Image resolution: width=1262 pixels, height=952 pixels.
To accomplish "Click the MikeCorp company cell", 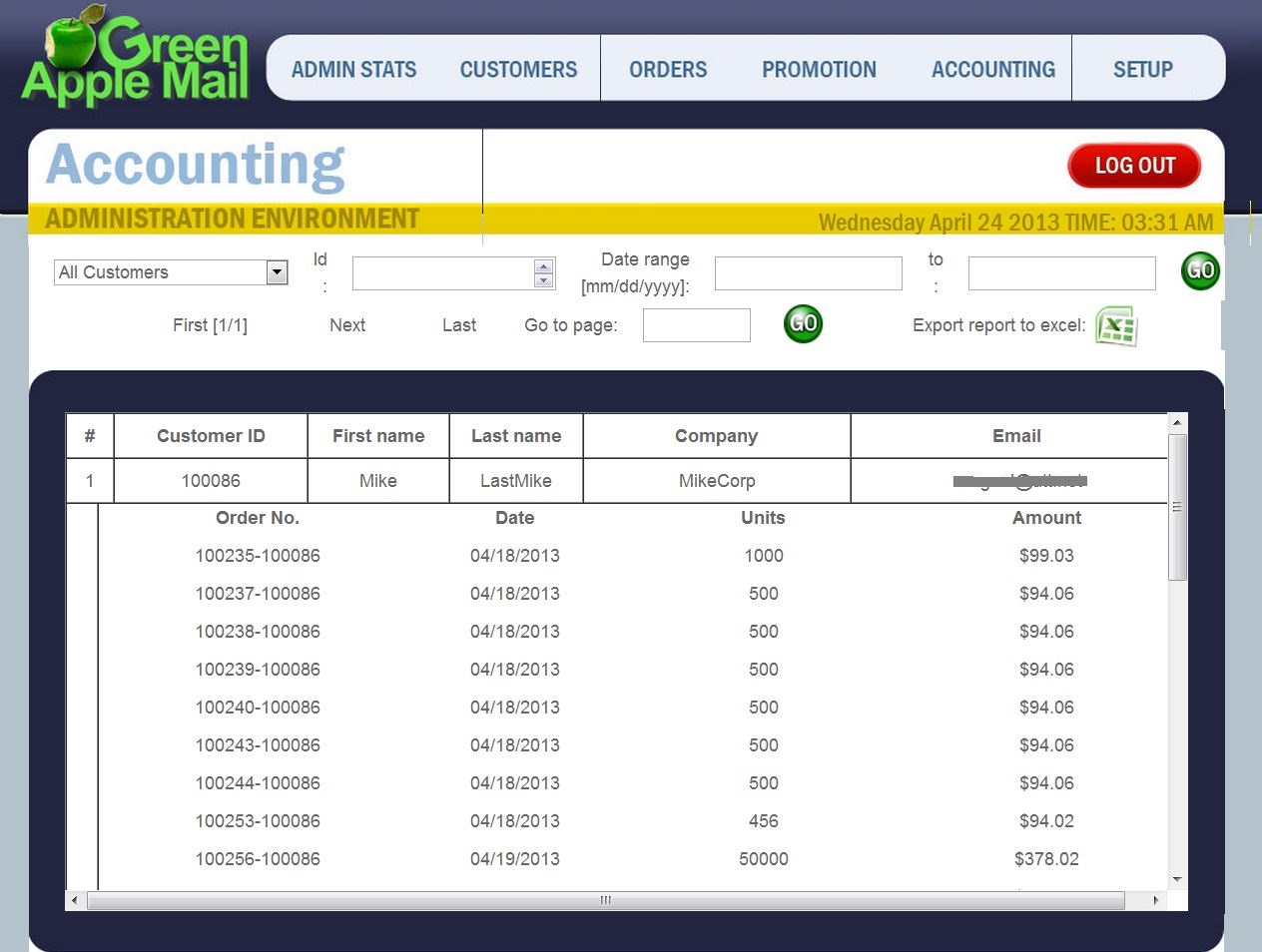I will (717, 481).
